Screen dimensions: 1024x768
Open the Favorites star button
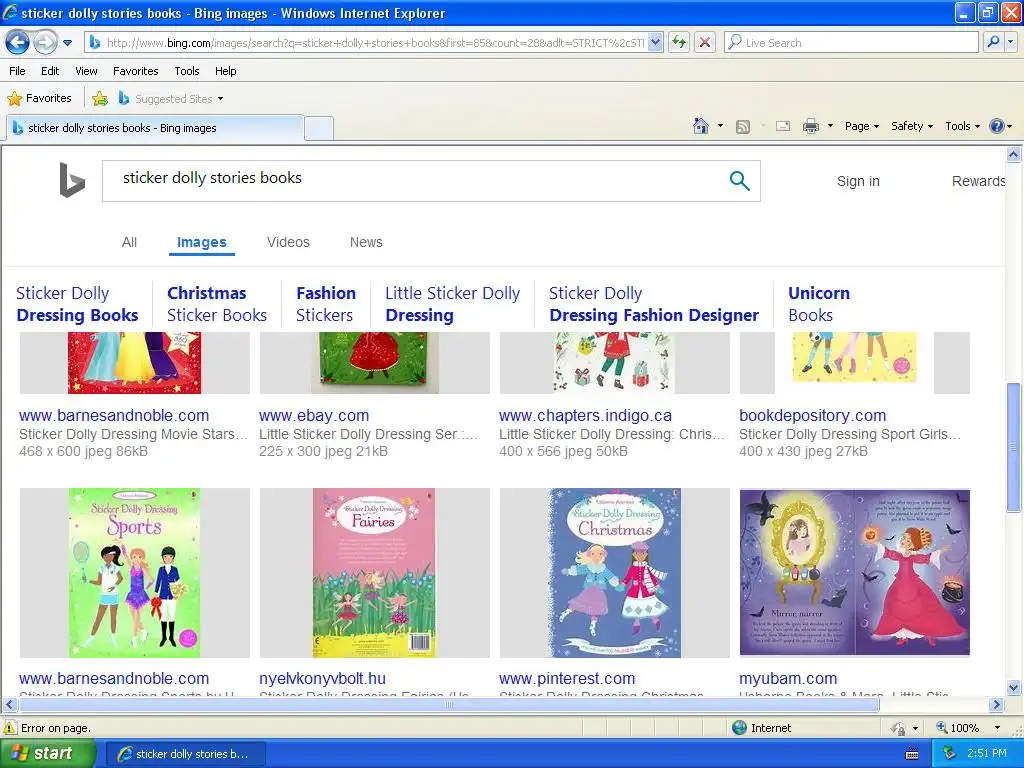39,99
